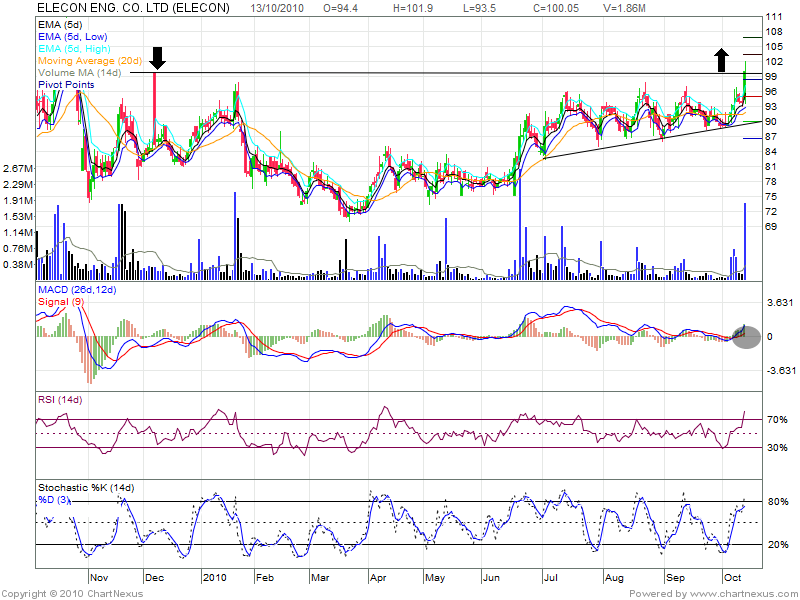Viewport: 800px width, 600px height.
Task: Click the 2010 label on the time axis
Action: (216, 577)
